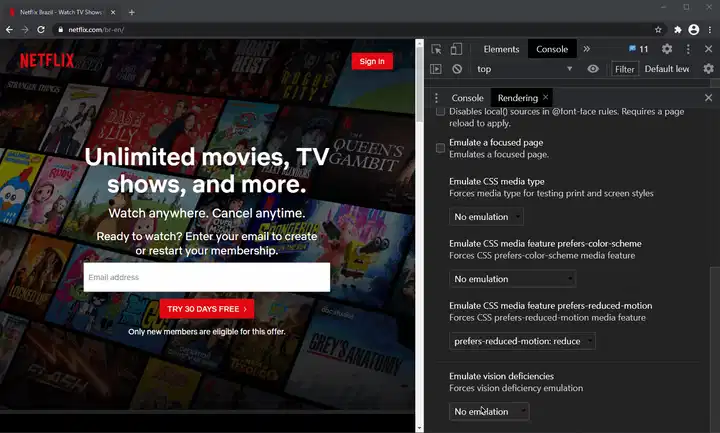720x433 pixels.
Task: Toggle the device toolbar icon
Action: tap(456, 49)
